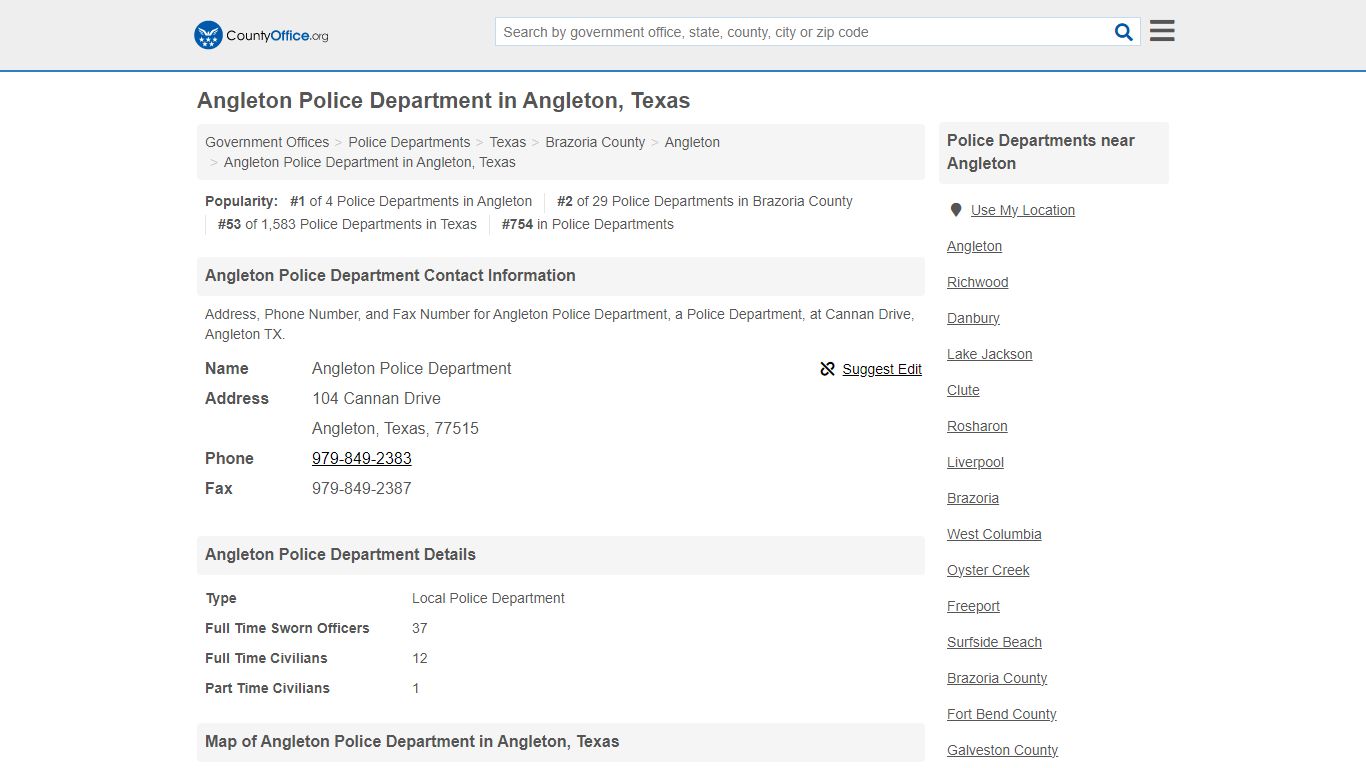Click '#754 in Police Departments' ranking
The width and height of the screenshot is (1366, 768).
[x=588, y=224]
